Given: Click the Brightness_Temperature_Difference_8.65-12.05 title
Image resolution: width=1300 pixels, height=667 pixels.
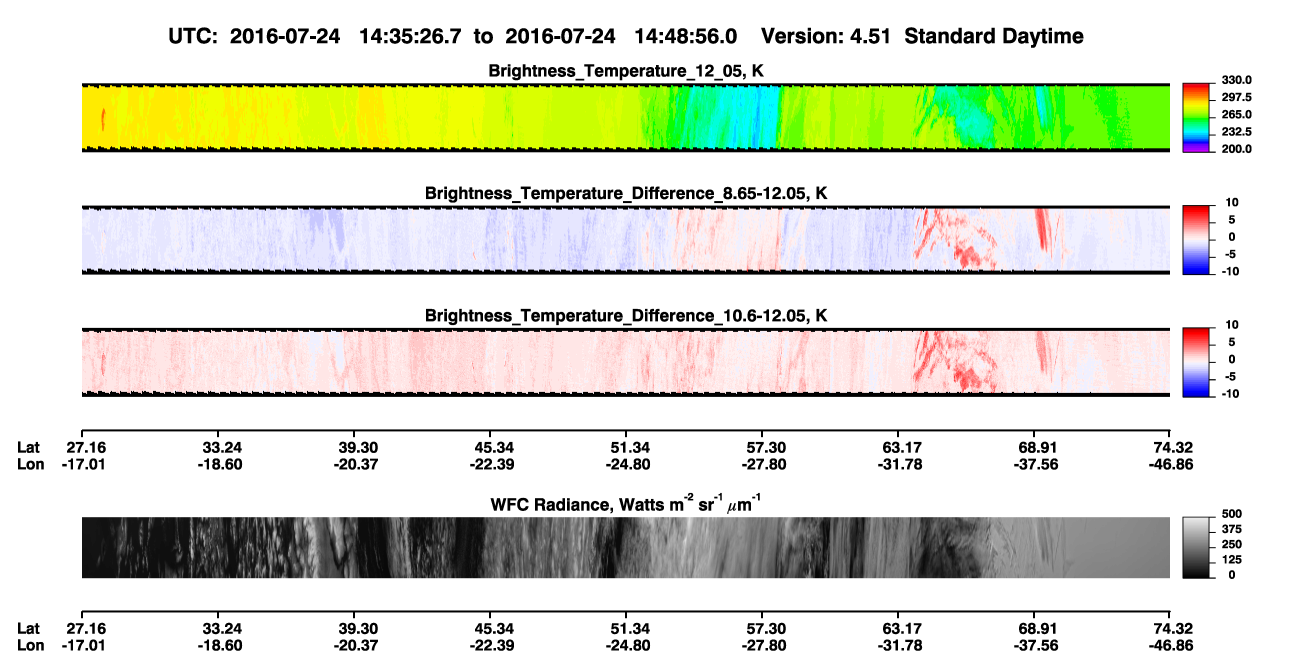Looking at the screenshot, I should coord(626,193).
